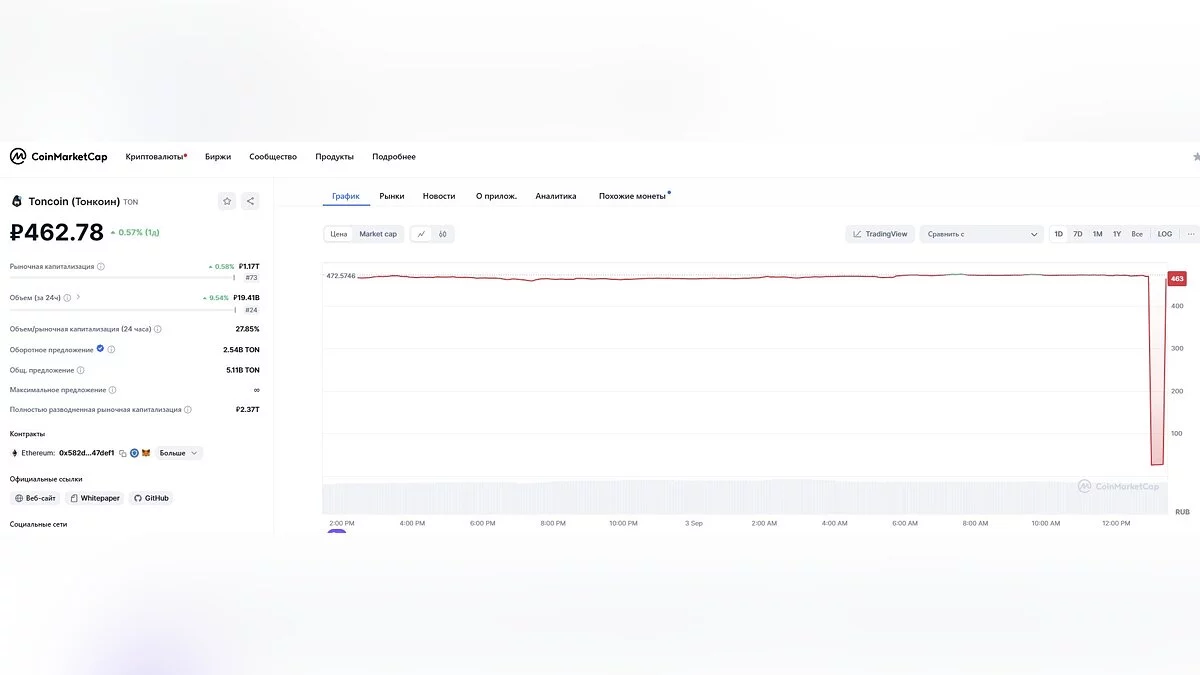Open the Whitepaper link

pos(95,498)
